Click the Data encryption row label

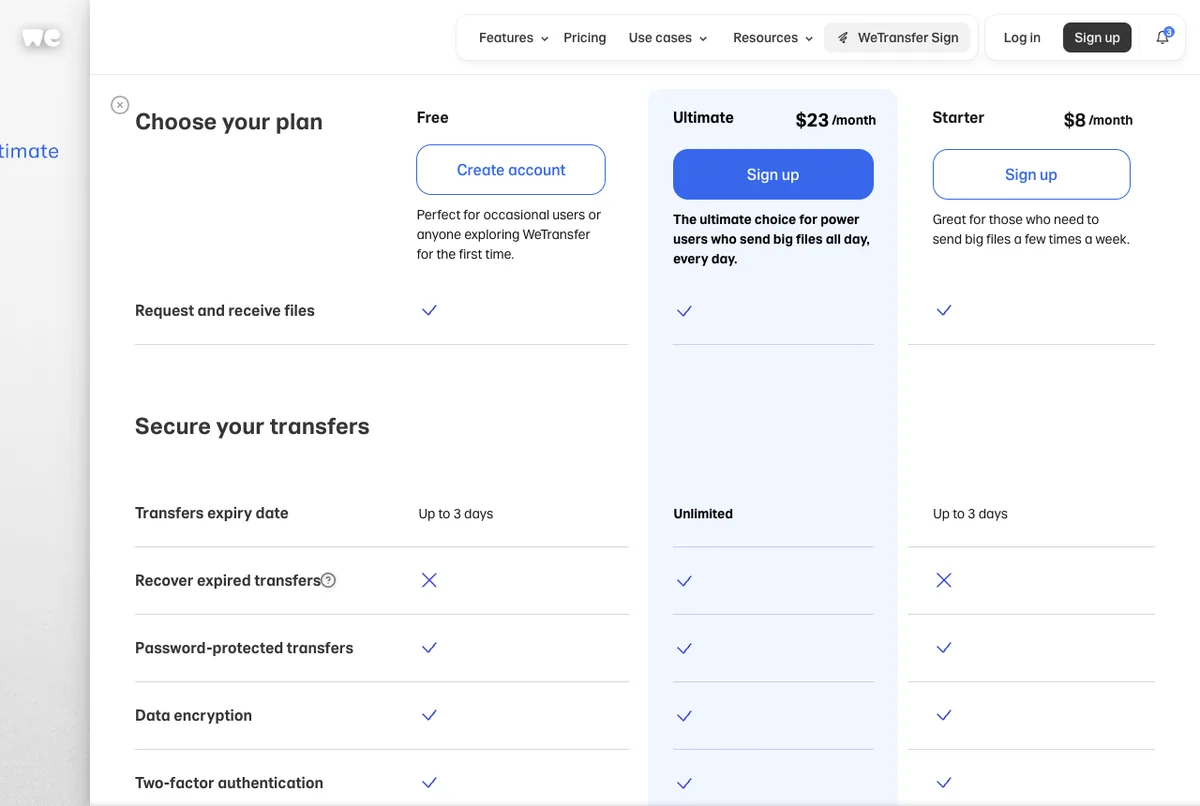(193, 716)
